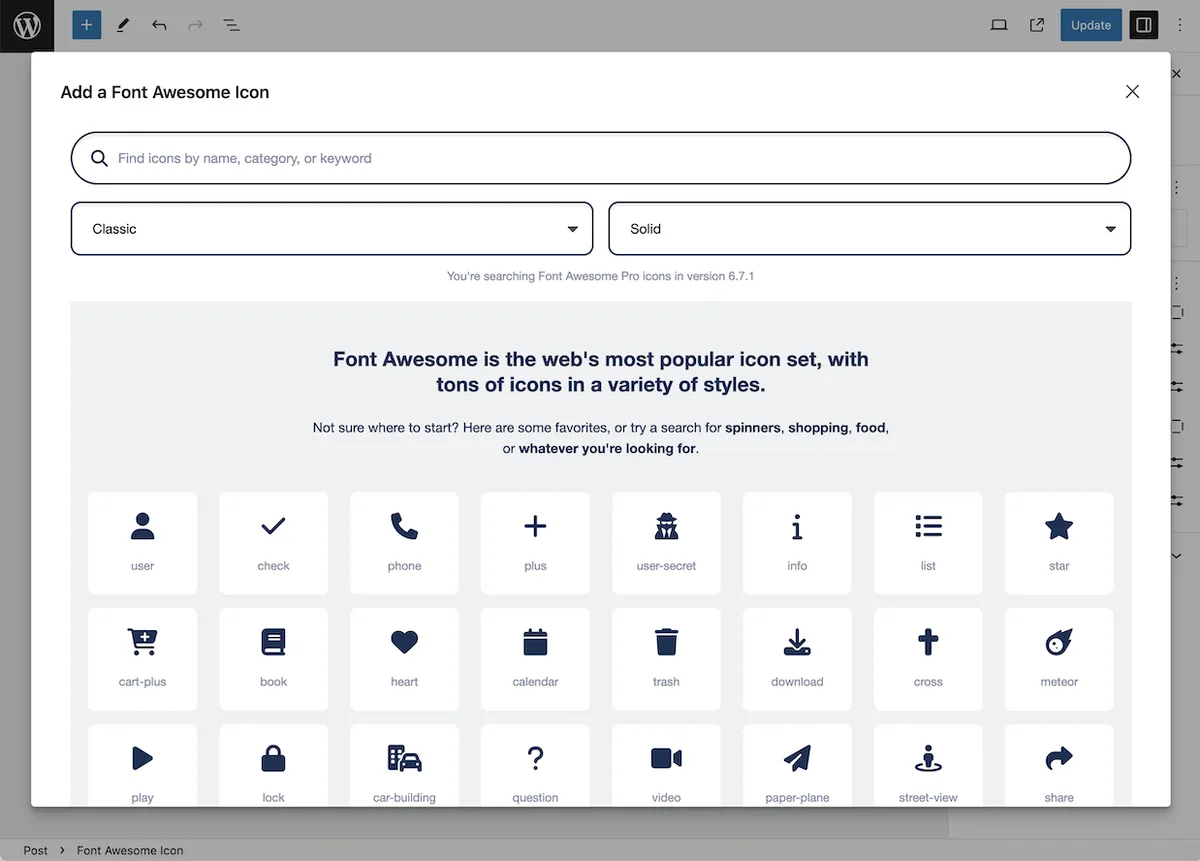Open the device preview laptop icon

click(x=999, y=25)
